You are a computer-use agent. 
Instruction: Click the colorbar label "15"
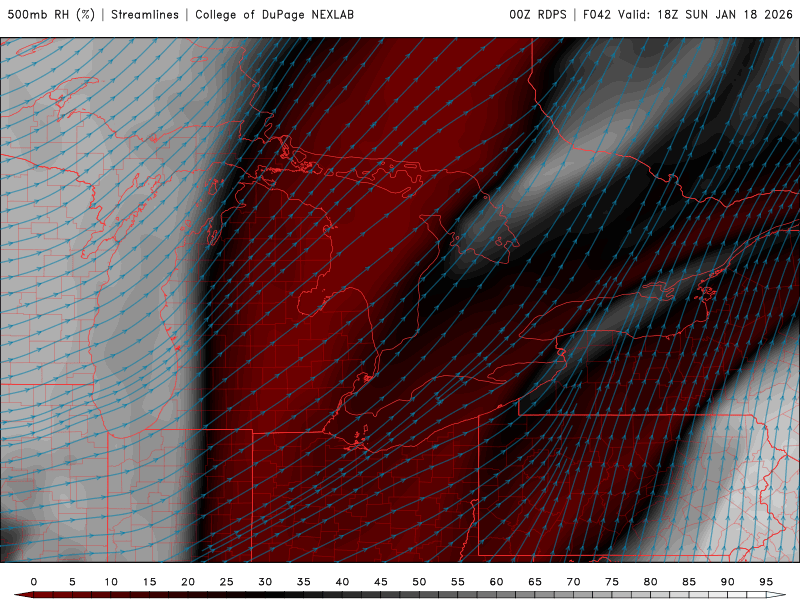coord(149,582)
